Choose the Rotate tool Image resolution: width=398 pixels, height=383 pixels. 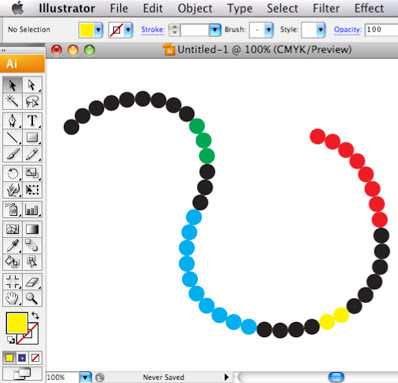12,173
